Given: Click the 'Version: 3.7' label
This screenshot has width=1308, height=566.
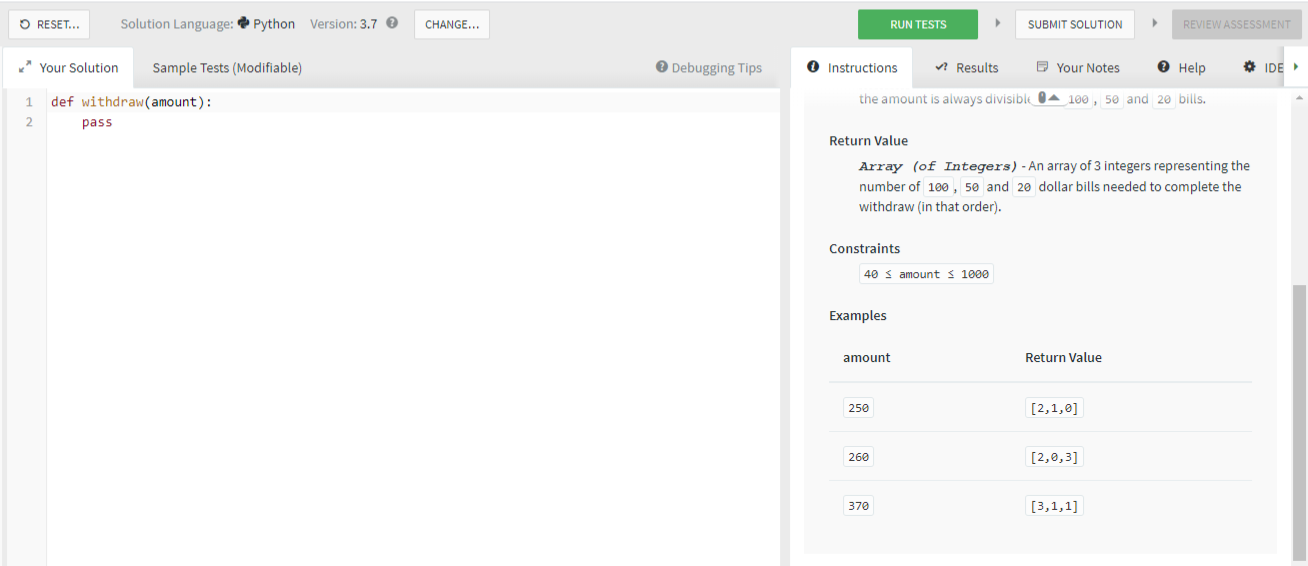Looking at the screenshot, I should tap(344, 24).
